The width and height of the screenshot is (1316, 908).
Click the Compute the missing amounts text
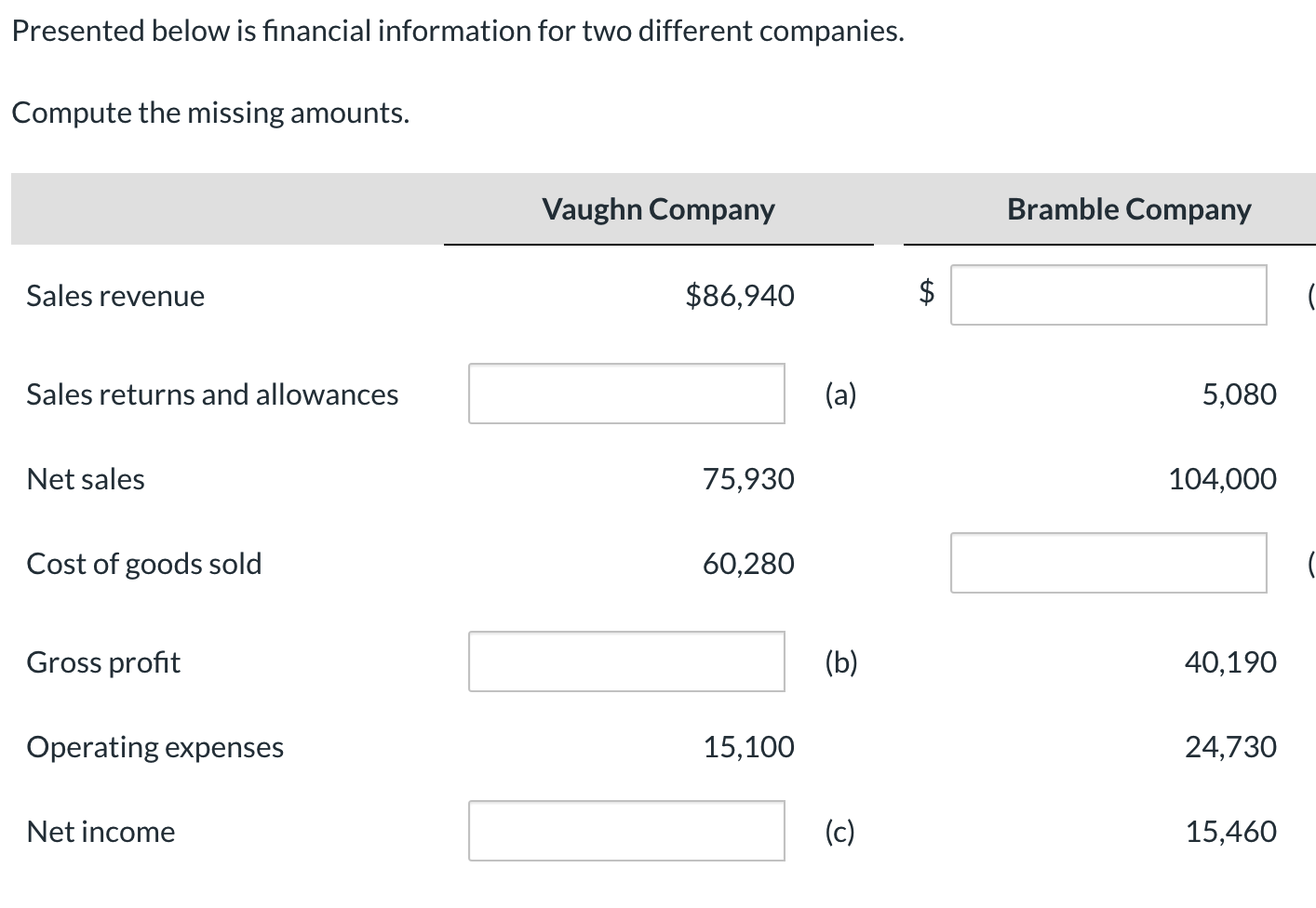(x=210, y=112)
